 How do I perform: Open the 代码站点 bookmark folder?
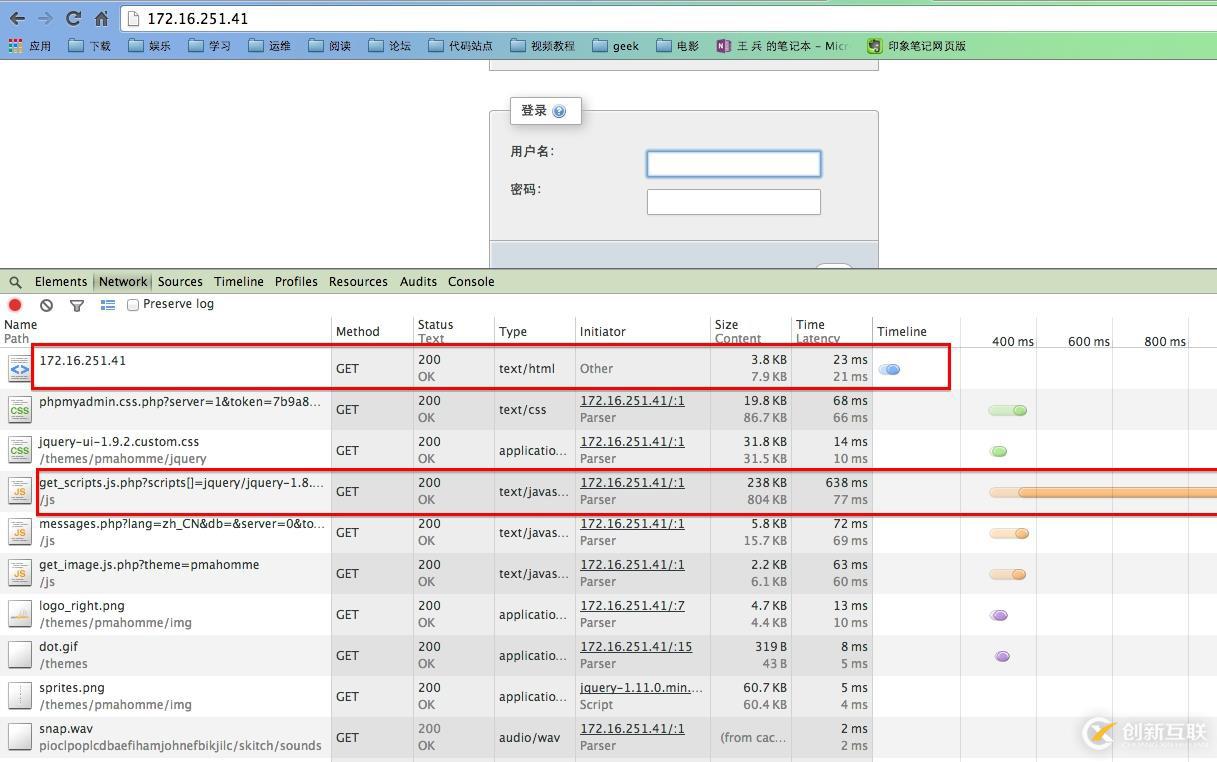click(461, 46)
